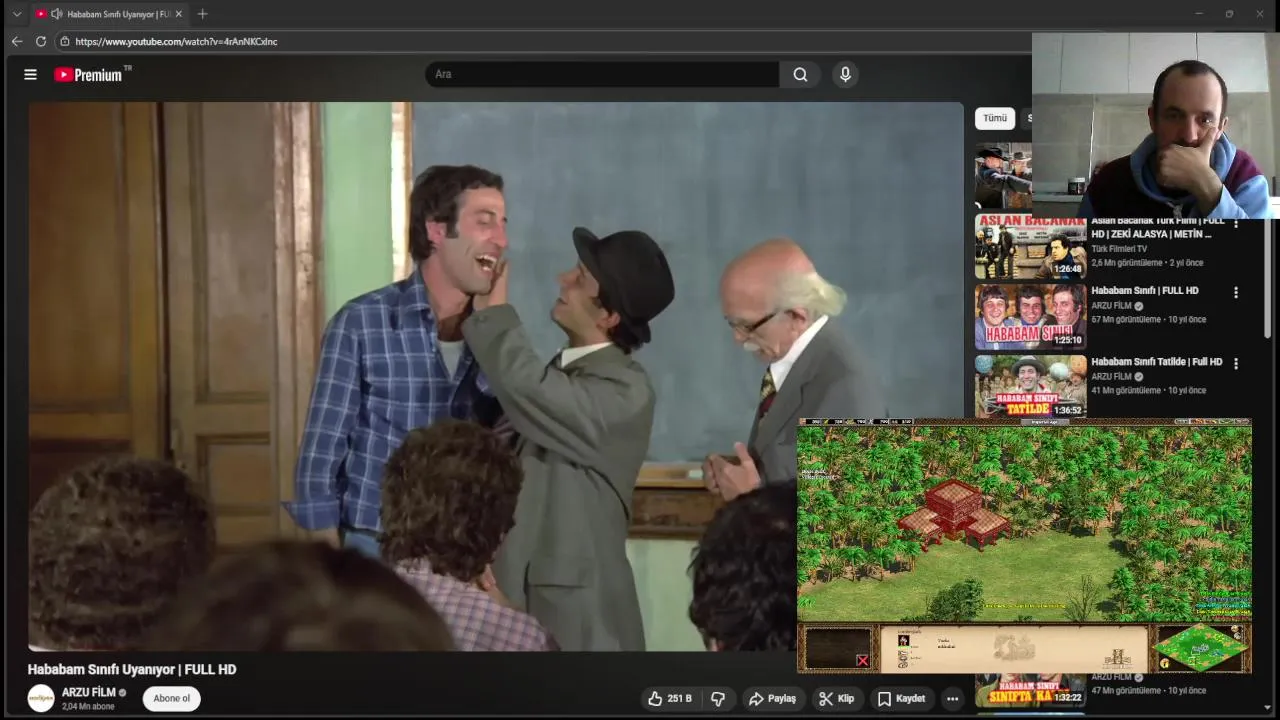Viewport: 1280px width, 720px height.
Task: Open options menu for Hababam Sınıfı Tatilde
Action: pos(1236,364)
